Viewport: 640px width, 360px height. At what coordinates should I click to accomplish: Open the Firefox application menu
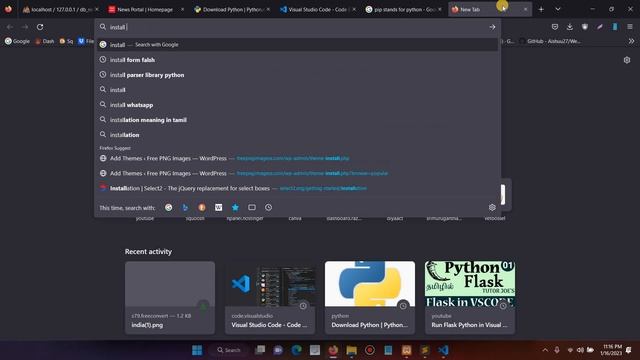click(x=630, y=27)
